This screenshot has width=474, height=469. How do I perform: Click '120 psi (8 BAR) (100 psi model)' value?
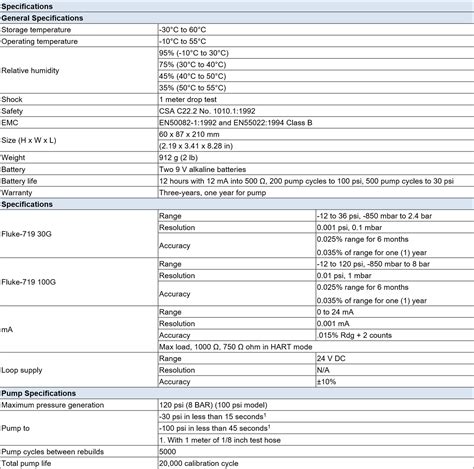213,405
